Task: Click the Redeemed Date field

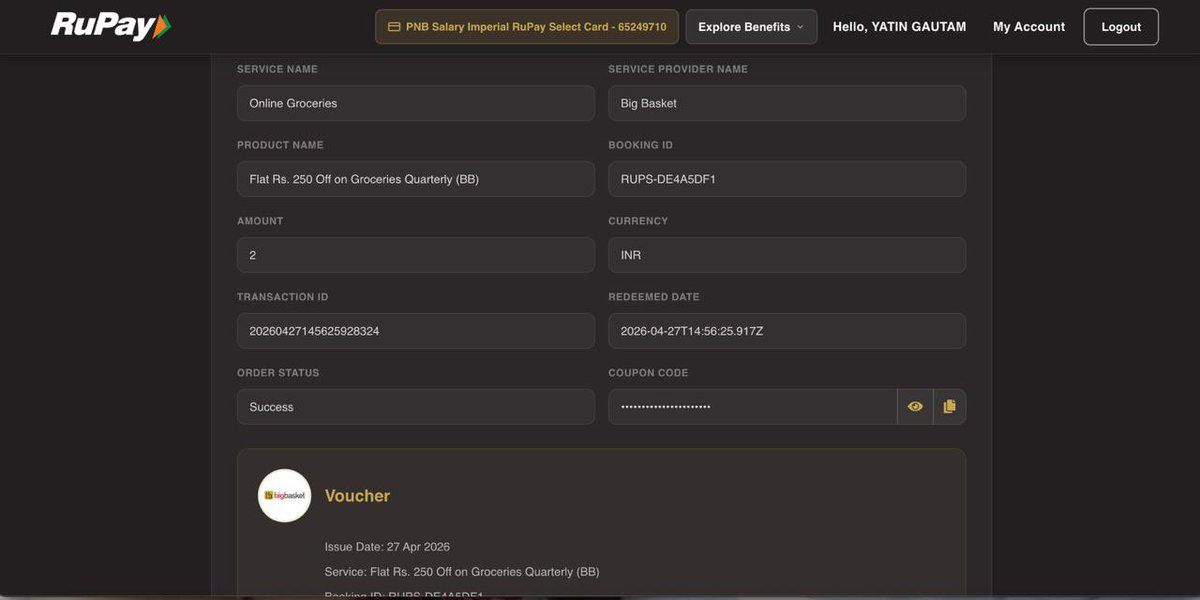Action: (x=787, y=331)
